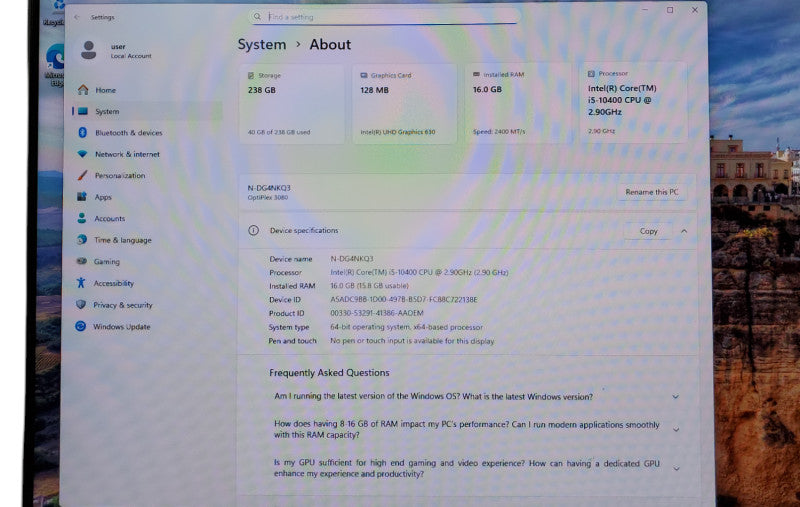Click the back arrow in Settings title bar
Viewport: 800px width, 507px height.
pos(77,17)
